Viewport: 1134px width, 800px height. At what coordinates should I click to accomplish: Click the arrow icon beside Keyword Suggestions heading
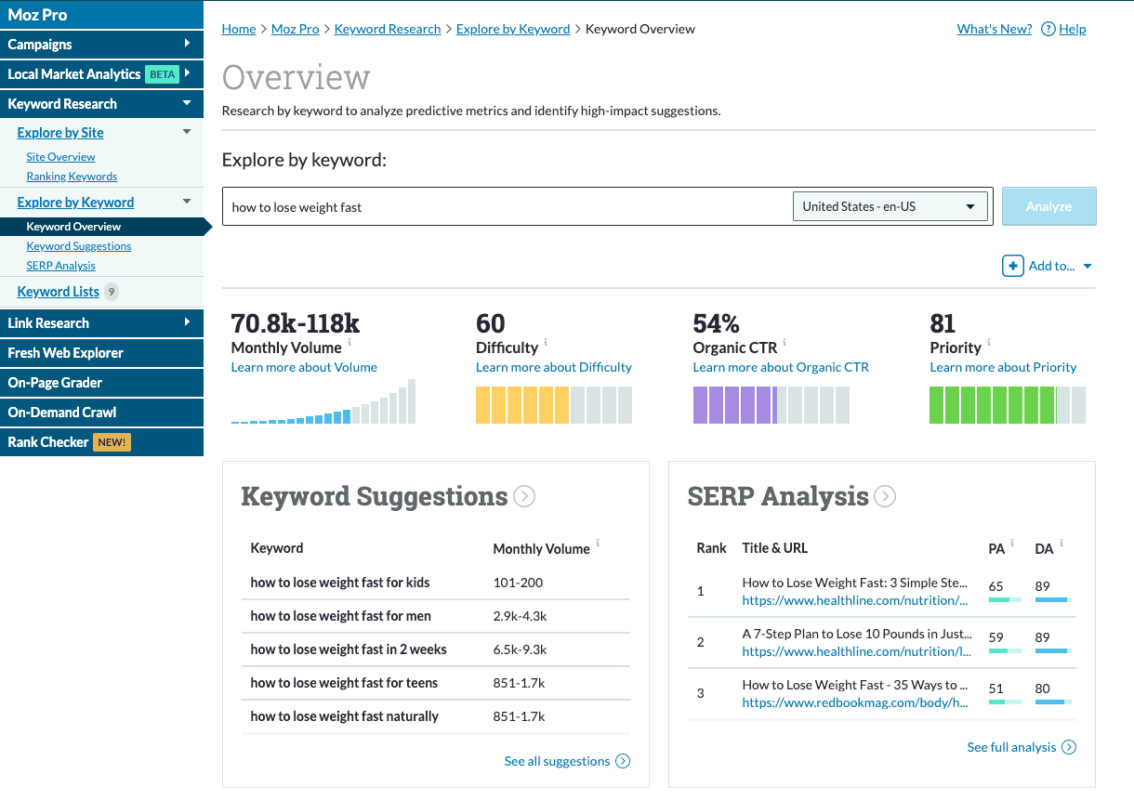524,496
